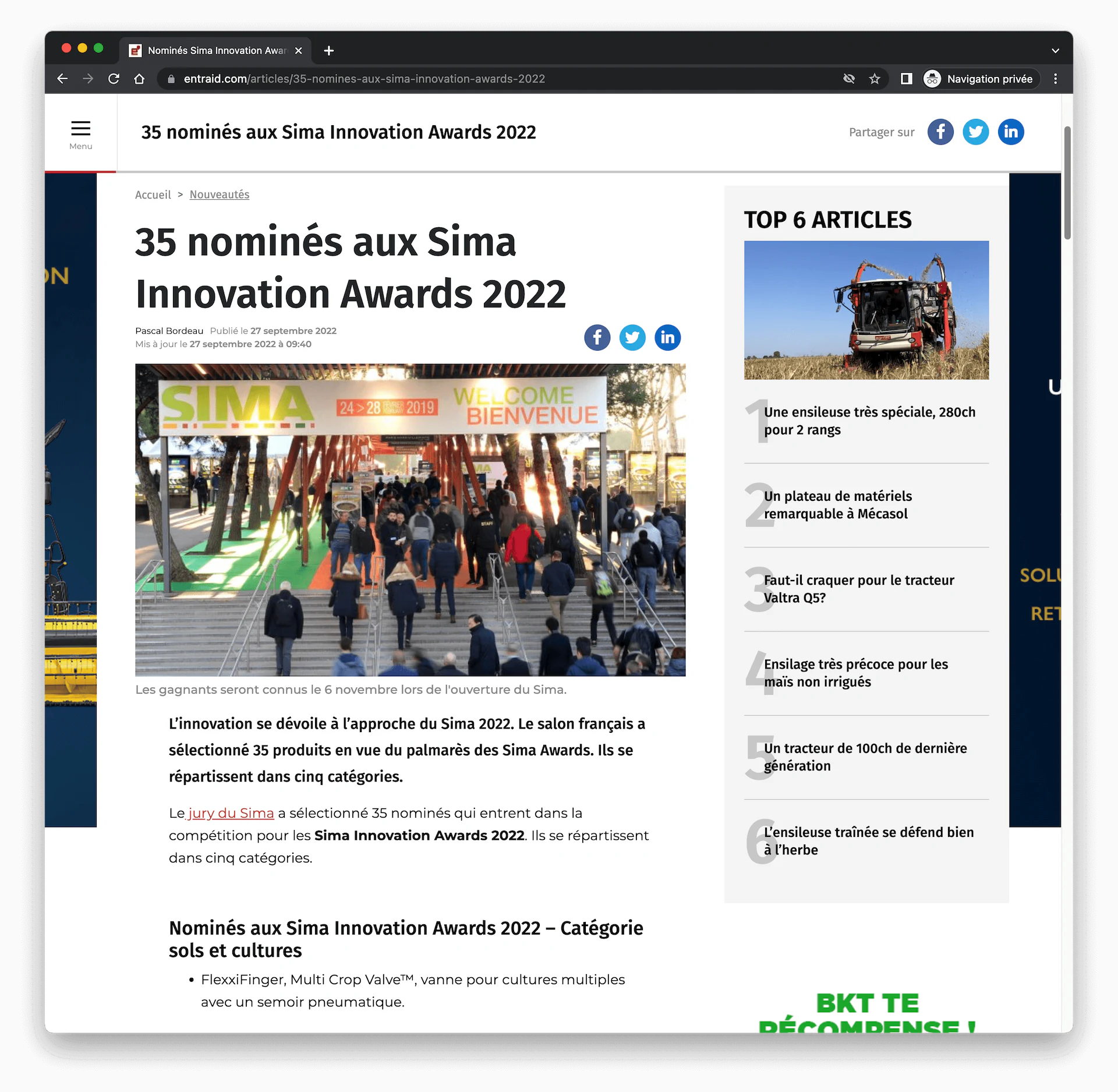
Task: Click the tracking protection eye icon
Action: click(849, 79)
